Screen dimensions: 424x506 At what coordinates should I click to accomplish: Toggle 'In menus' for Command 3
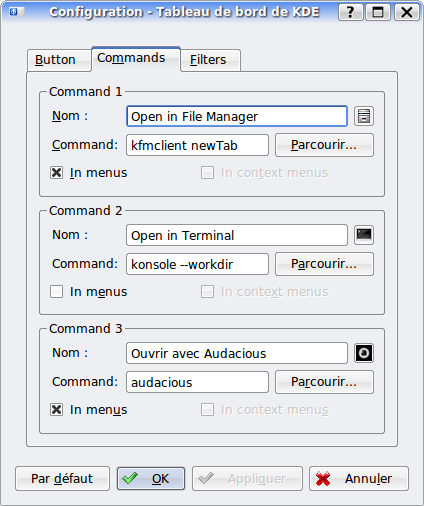click(x=56, y=409)
